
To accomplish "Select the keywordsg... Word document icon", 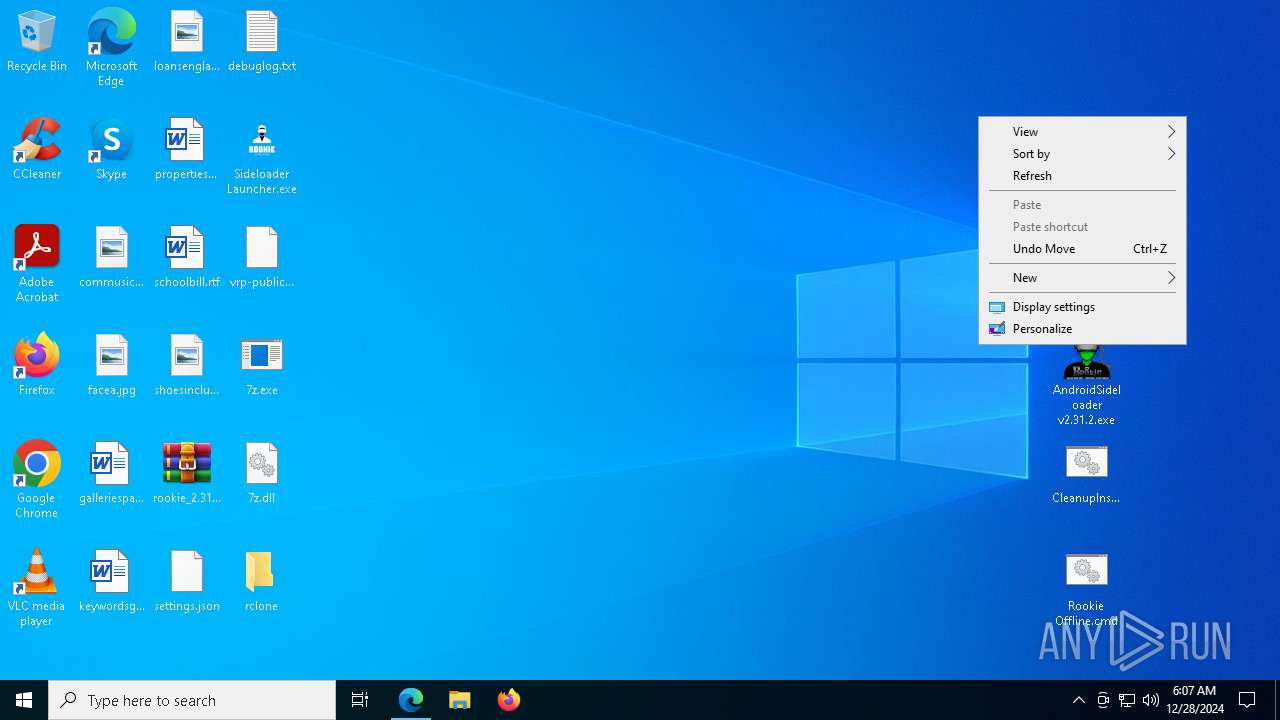I will [x=111, y=582].
